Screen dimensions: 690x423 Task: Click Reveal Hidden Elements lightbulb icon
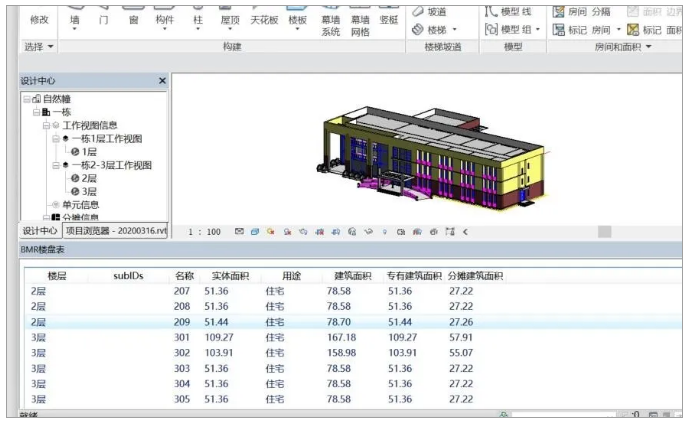[x=385, y=232]
